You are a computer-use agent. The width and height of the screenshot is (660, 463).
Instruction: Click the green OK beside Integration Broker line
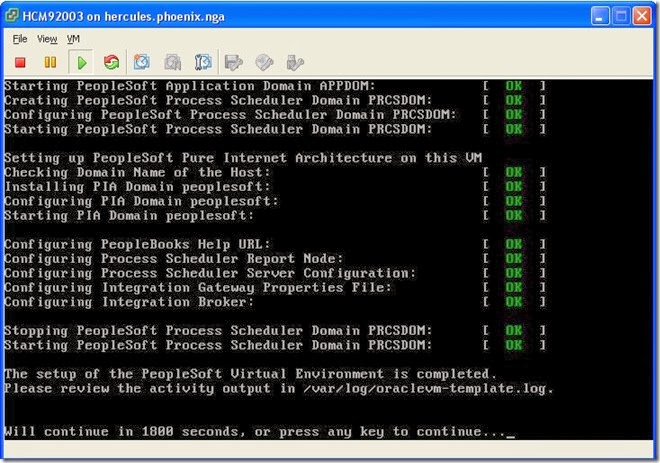514,302
